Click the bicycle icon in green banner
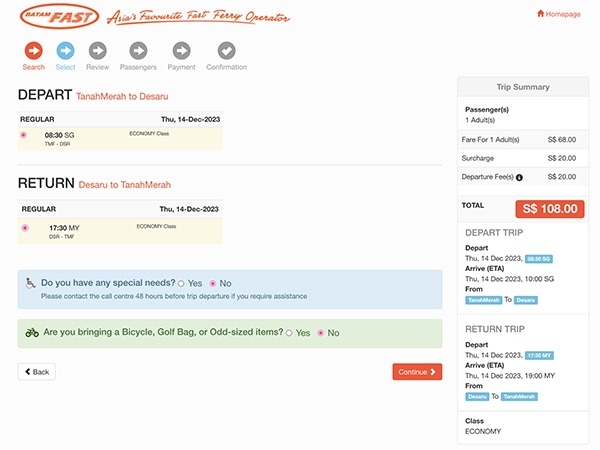Image resolution: width=600 pixels, height=450 pixels. click(32, 332)
